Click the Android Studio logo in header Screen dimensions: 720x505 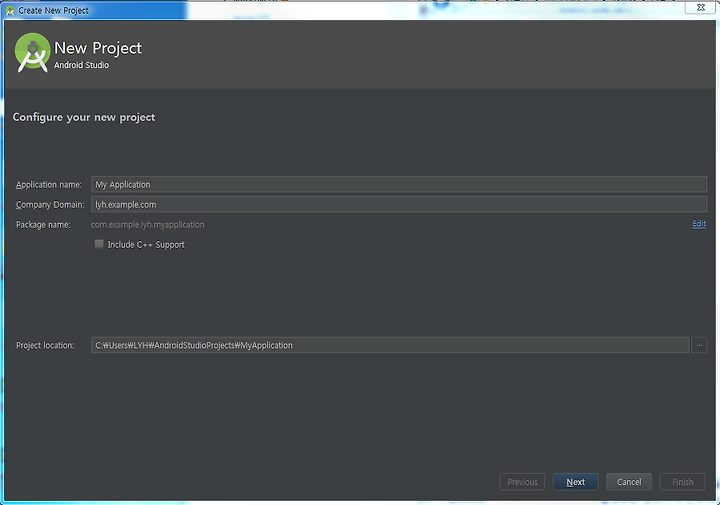pos(32,53)
